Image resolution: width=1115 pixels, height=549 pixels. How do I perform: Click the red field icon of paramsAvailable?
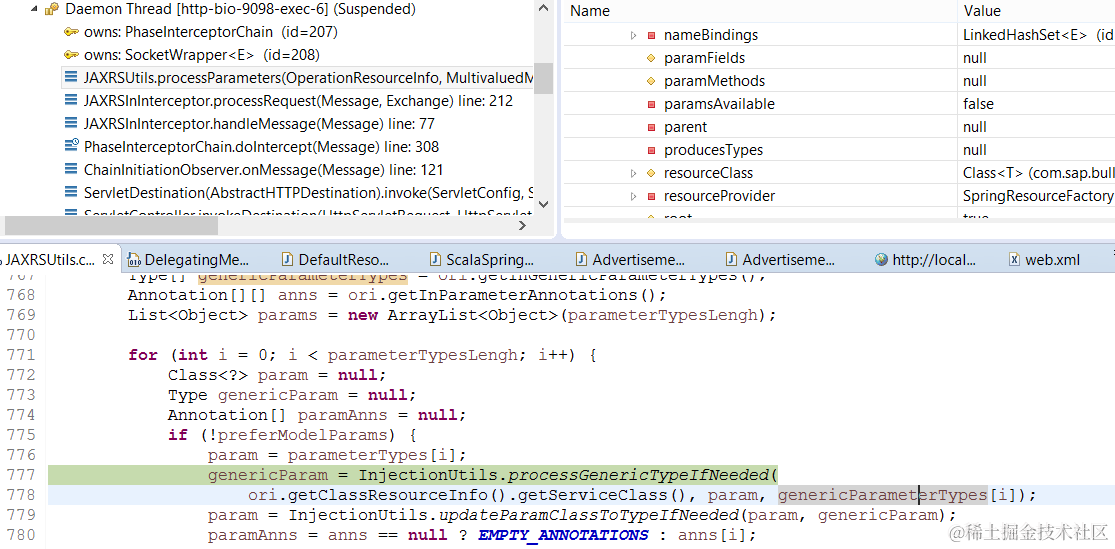click(x=651, y=104)
